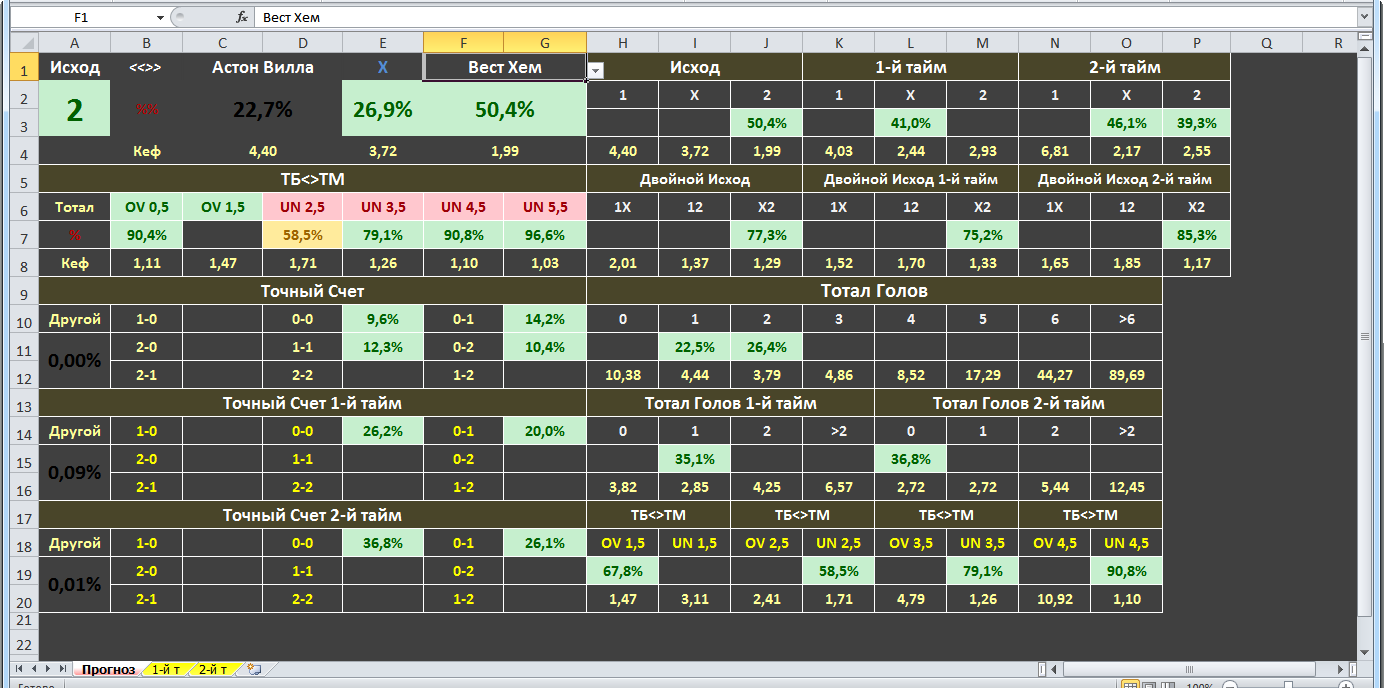1384x688 pixels.
Task: Expand the formula bar with the chevron
Action: [x=1363, y=17]
